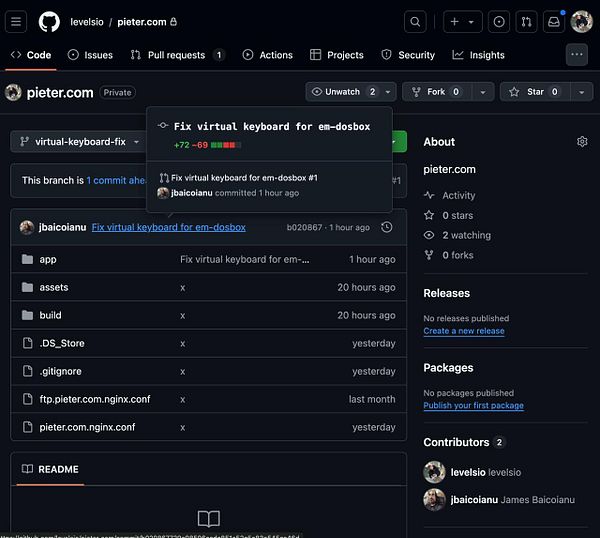This screenshot has width=600, height=538.
Task: Open the .gitignore file
Action: pyautogui.click(x=60, y=371)
